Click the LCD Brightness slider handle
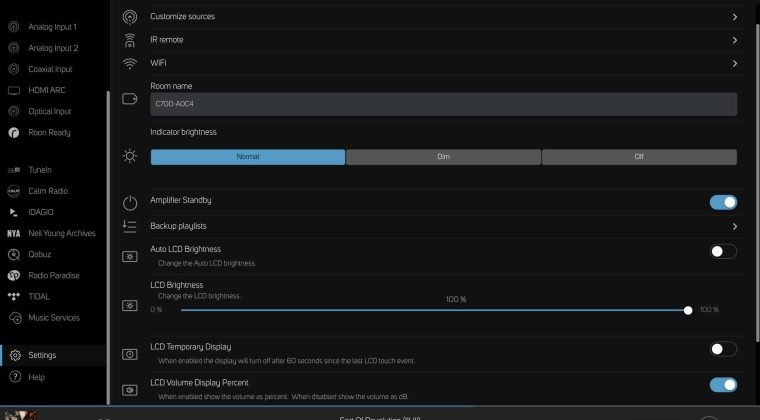760x420 pixels. [x=688, y=310]
